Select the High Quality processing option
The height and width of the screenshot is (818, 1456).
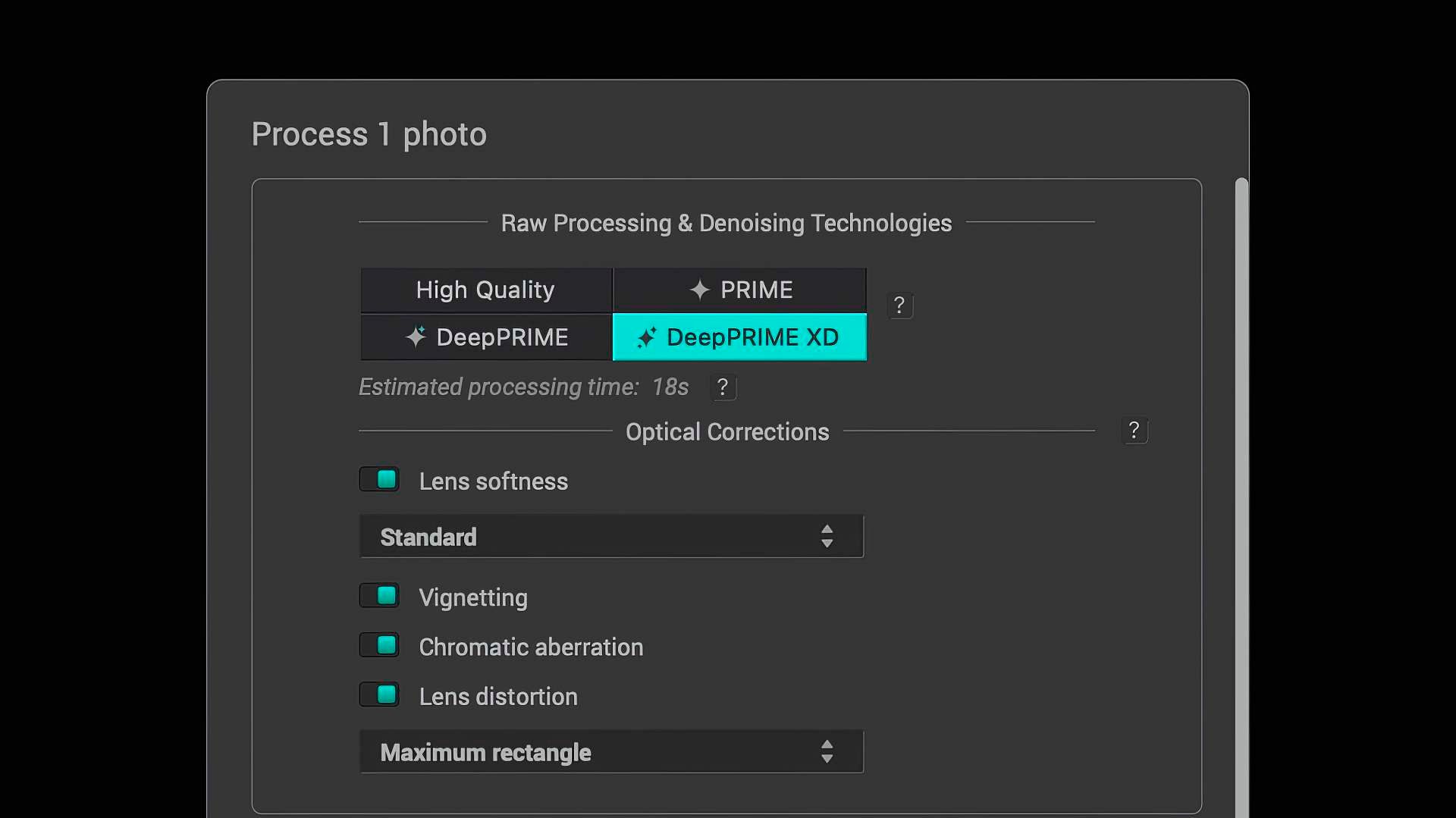pyautogui.click(x=485, y=290)
